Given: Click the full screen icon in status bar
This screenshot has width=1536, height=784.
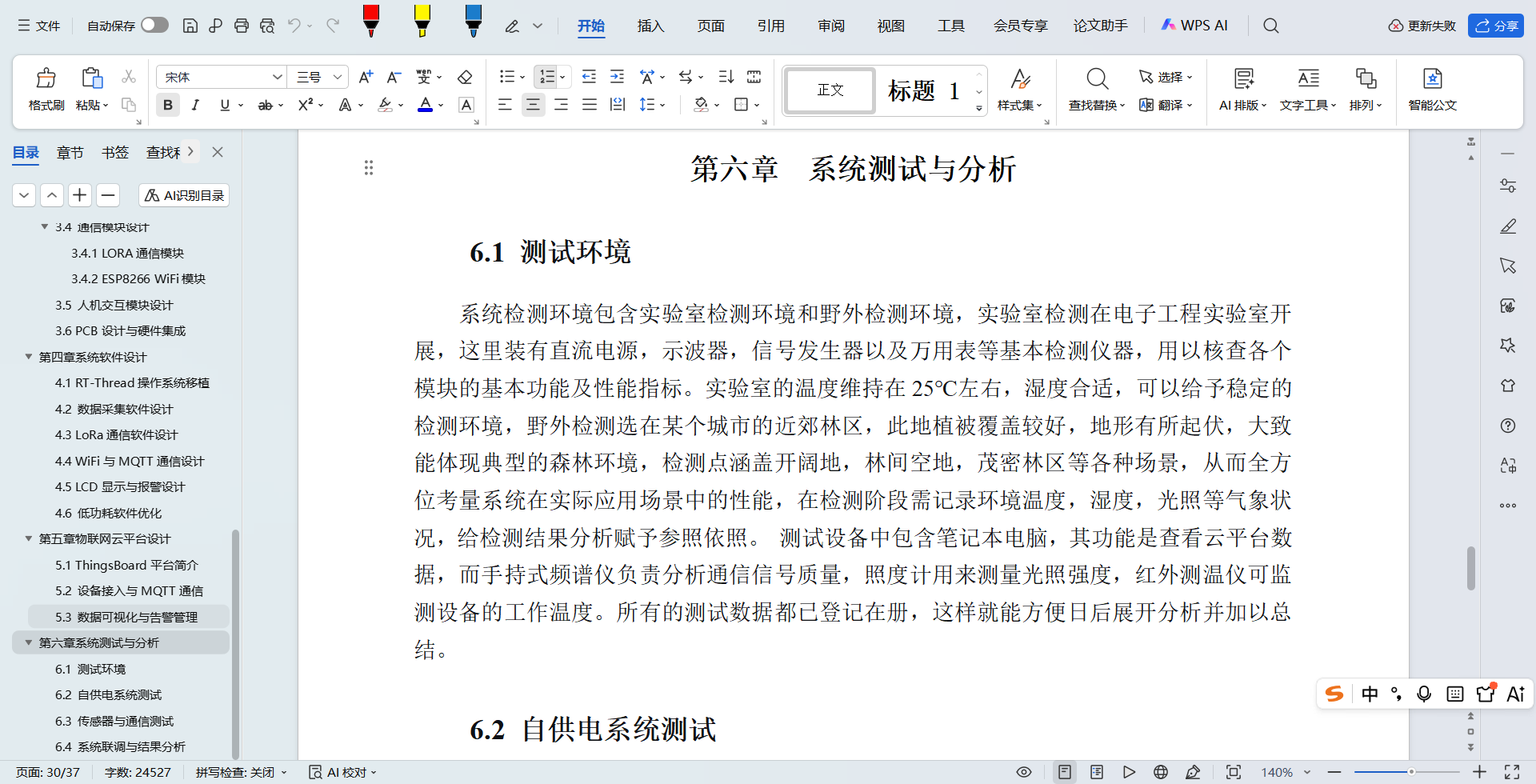Looking at the screenshot, I should (x=1512, y=772).
